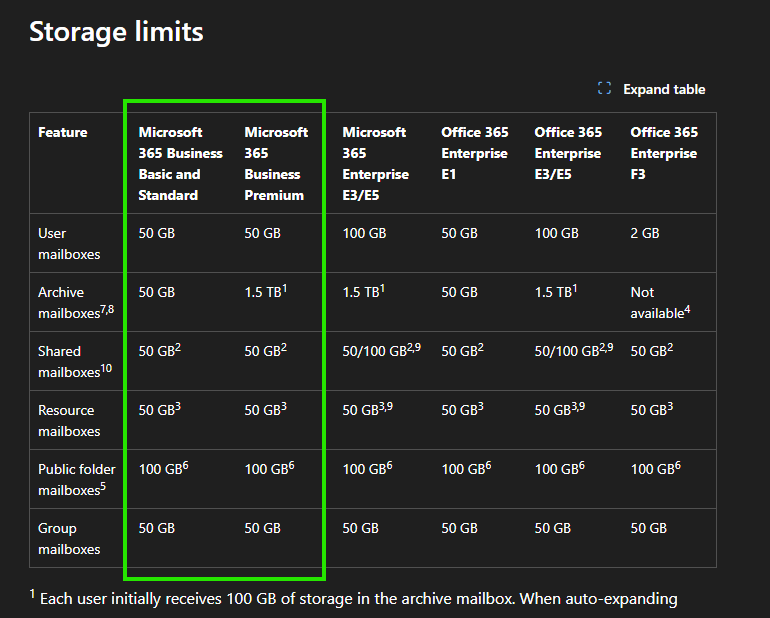Select Microsoft 365 Enterprise E3/E5 column header

tap(376, 164)
